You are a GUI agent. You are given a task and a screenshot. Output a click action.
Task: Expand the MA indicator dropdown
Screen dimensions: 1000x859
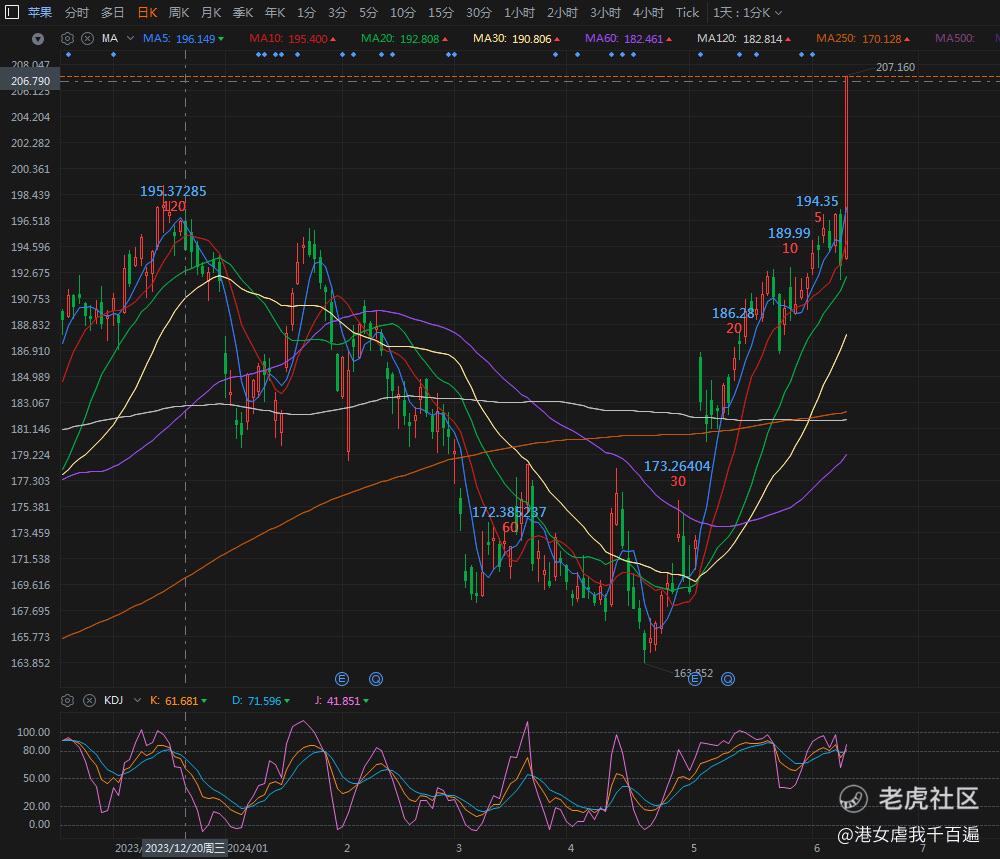(131, 38)
